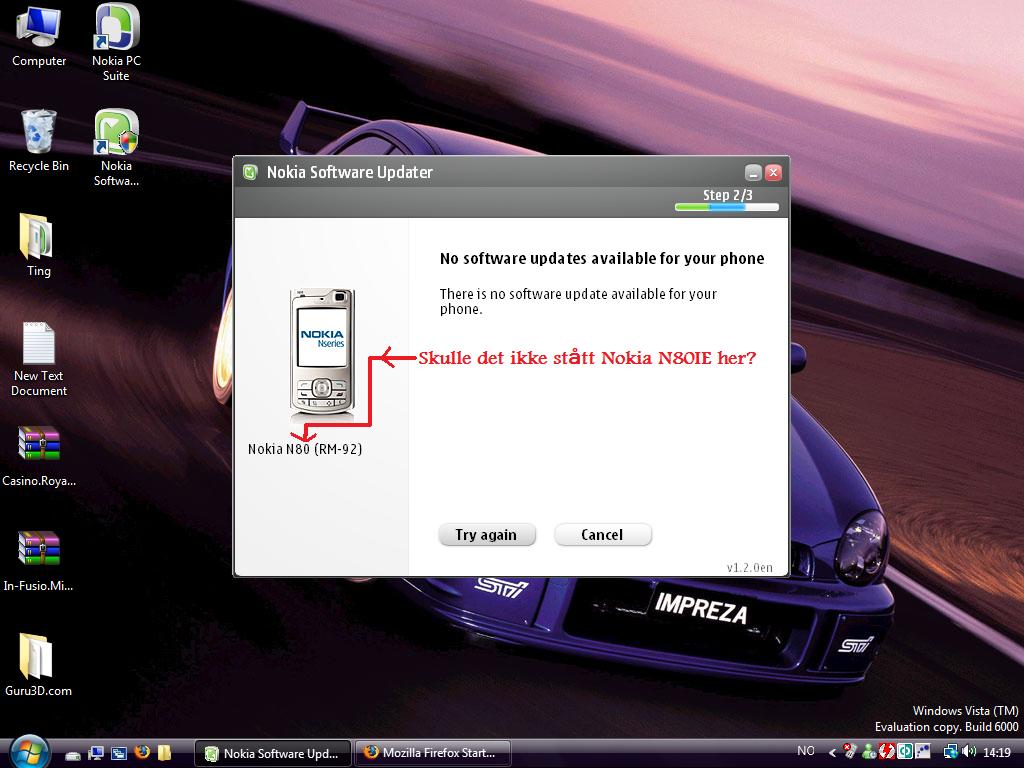Open the Nokia PC Suite desktop shortcut
This screenshot has width=1024, height=768.
coord(116,42)
